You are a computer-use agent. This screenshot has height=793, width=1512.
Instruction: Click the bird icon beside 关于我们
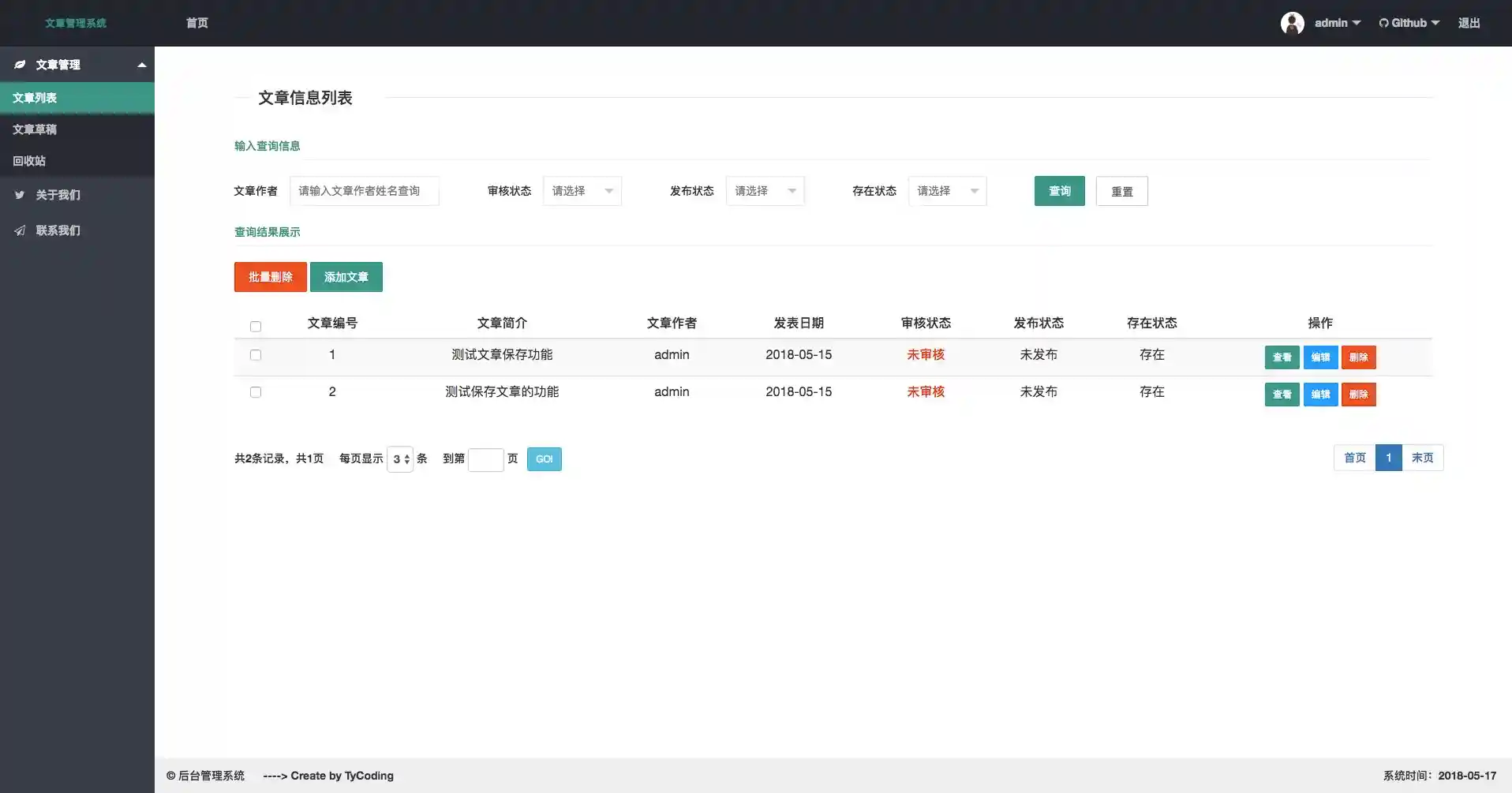click(20, 195)
